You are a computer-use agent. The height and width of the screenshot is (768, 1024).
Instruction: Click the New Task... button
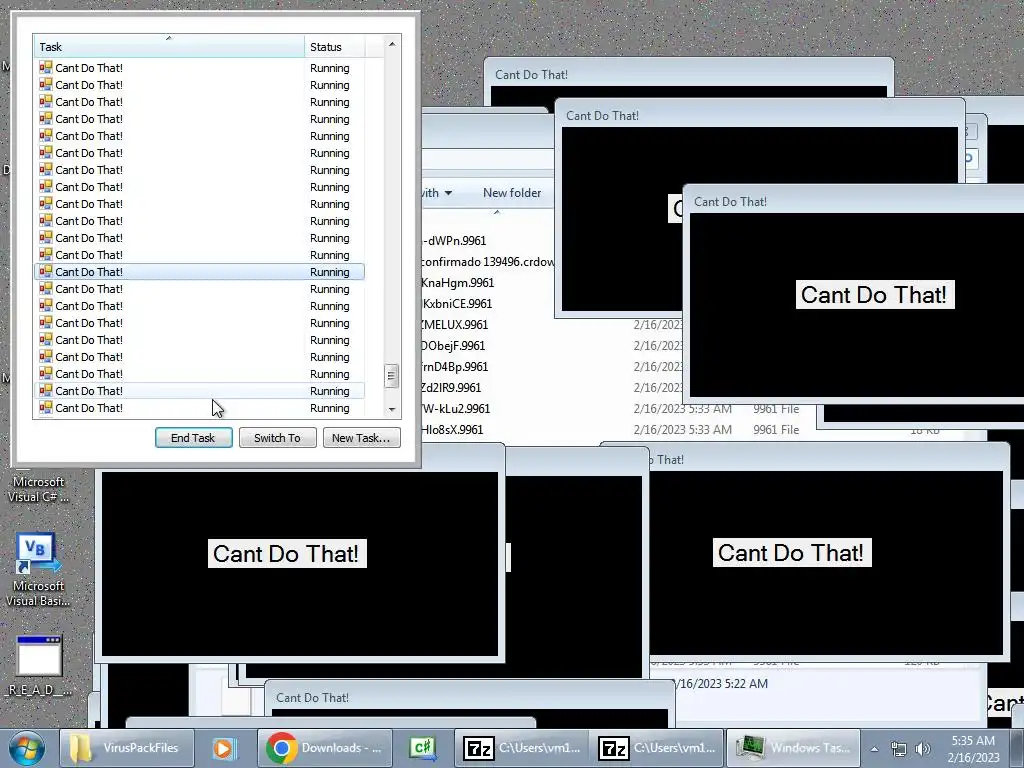point(361,438)
